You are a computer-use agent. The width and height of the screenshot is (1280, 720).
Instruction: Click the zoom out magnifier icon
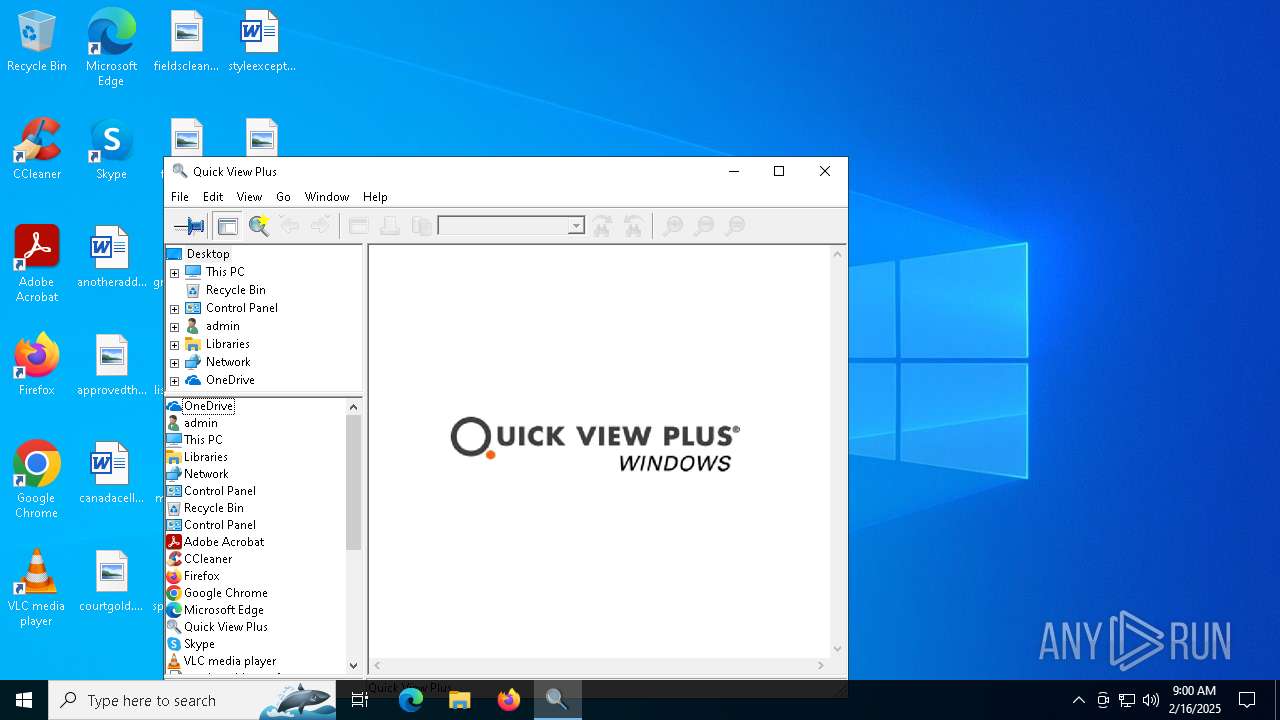click(x=704, y=226)
